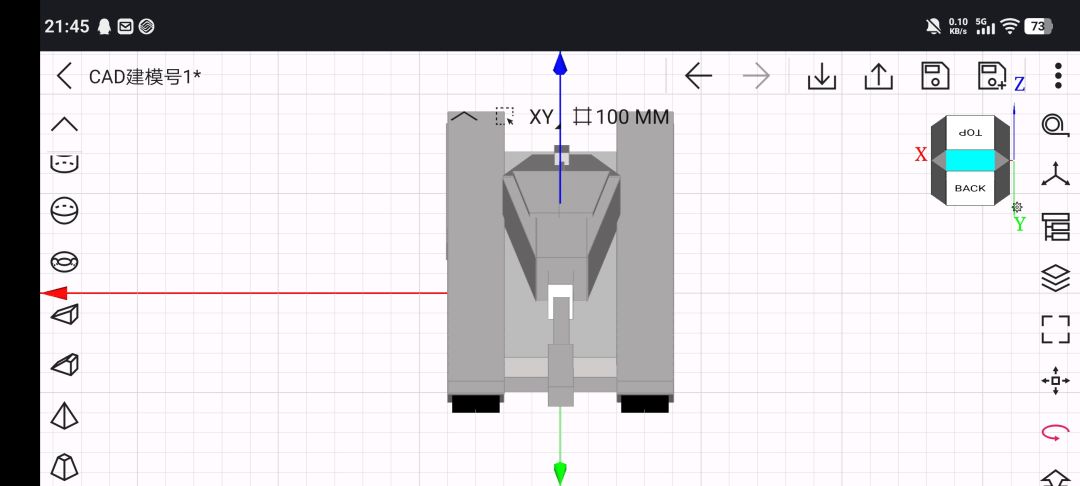This screenshot has height=486, width=1080.
Task: Save the project with floppy icon
Action: coord(935,76)
